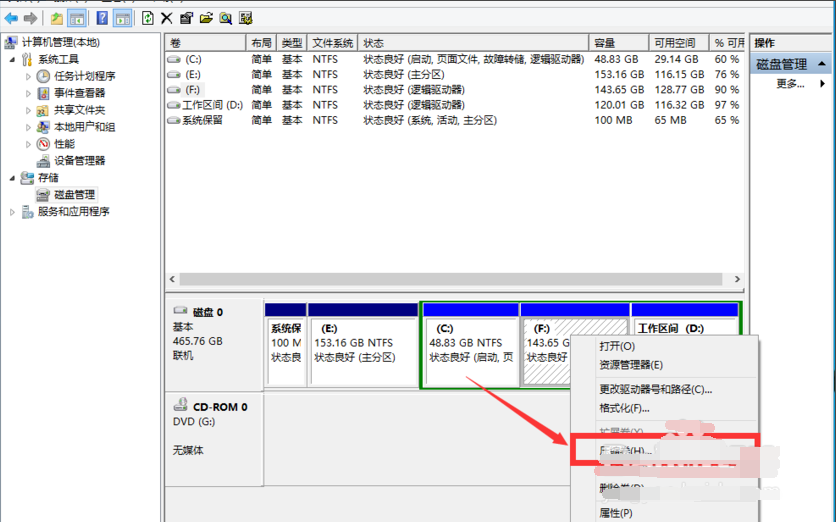The image size is (836, 522).
Task: Select the 系统保留 volume row
Action: [454, 121]
